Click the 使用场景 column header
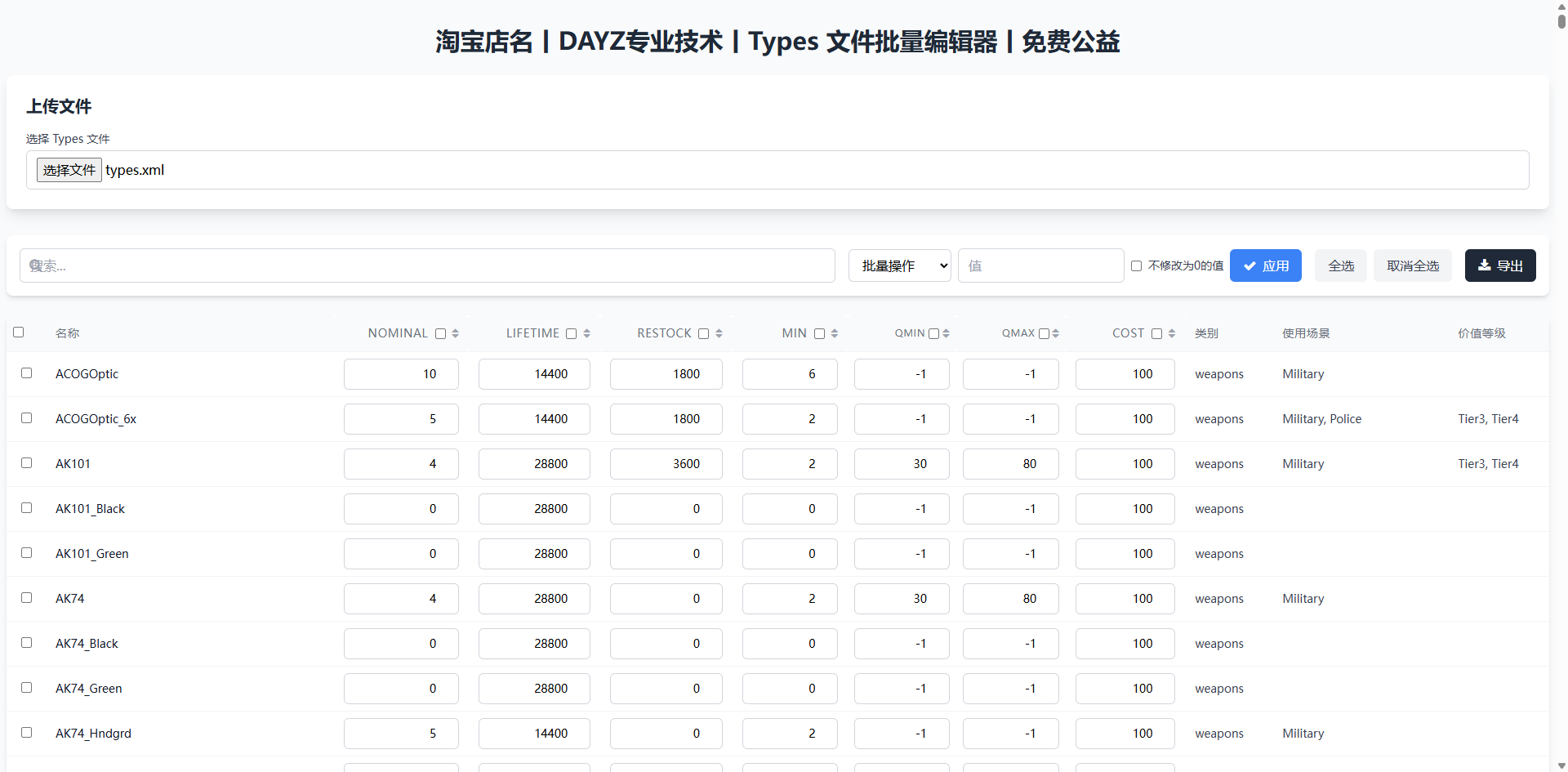Screen dimensions: 1568x772 click(x=1306, y=333)
